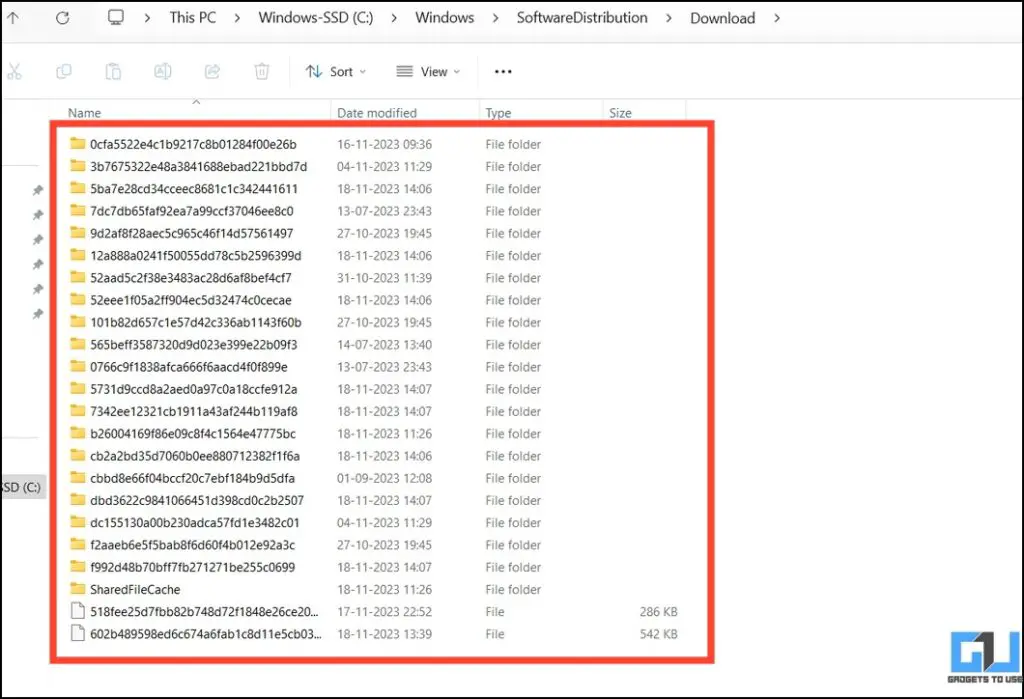This screenshot has height=699, width=1024.
Task: Click the Delete trash icon
Action: 262,71
